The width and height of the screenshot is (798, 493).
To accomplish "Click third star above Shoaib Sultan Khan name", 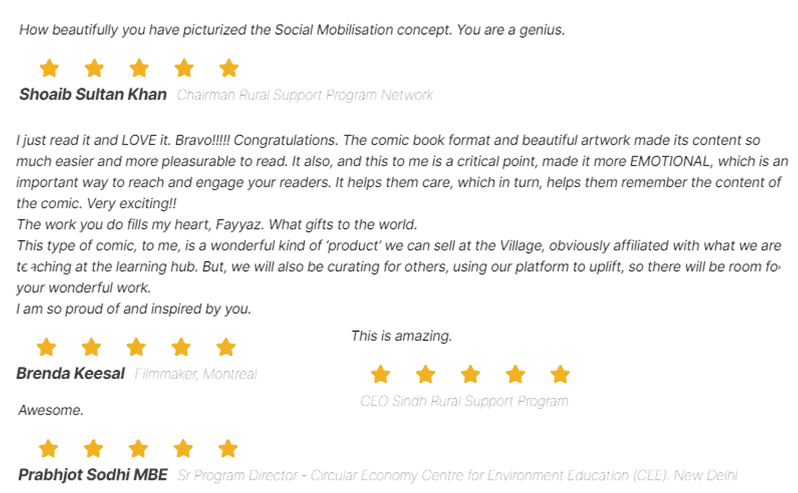I will tap(139, 68).
